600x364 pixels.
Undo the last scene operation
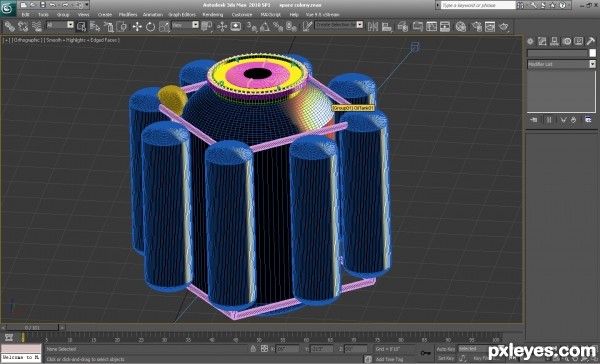coord(52,5)
